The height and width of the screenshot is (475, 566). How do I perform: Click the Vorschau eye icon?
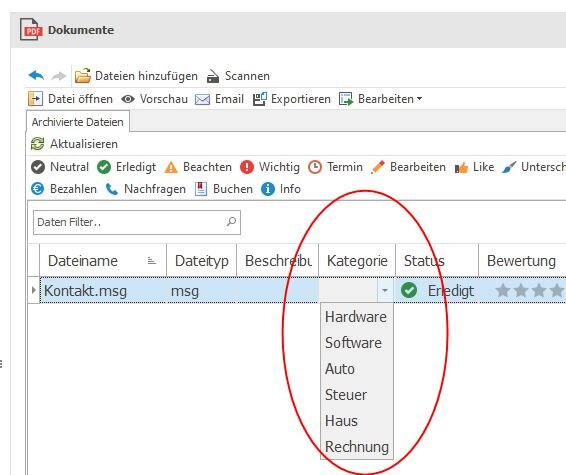coord(128,99)
